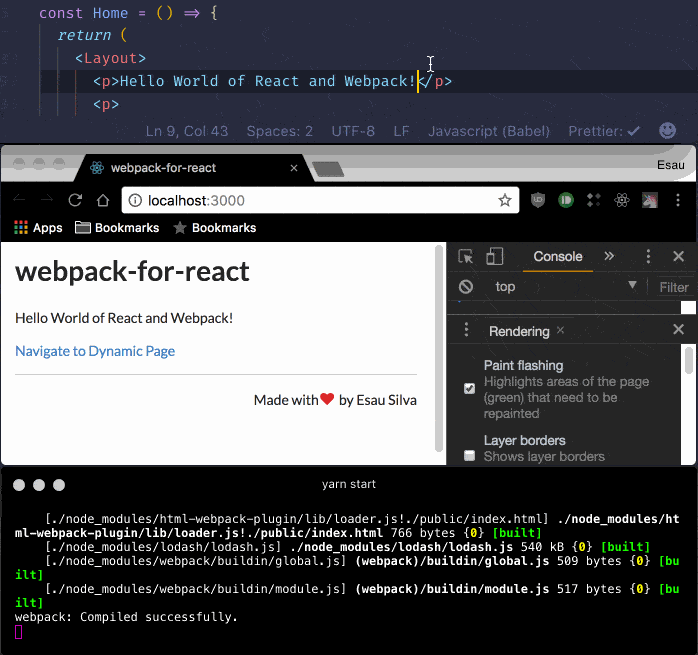Click the inspect element picker icon
The image size is (698, 655).
coord(466,257)
